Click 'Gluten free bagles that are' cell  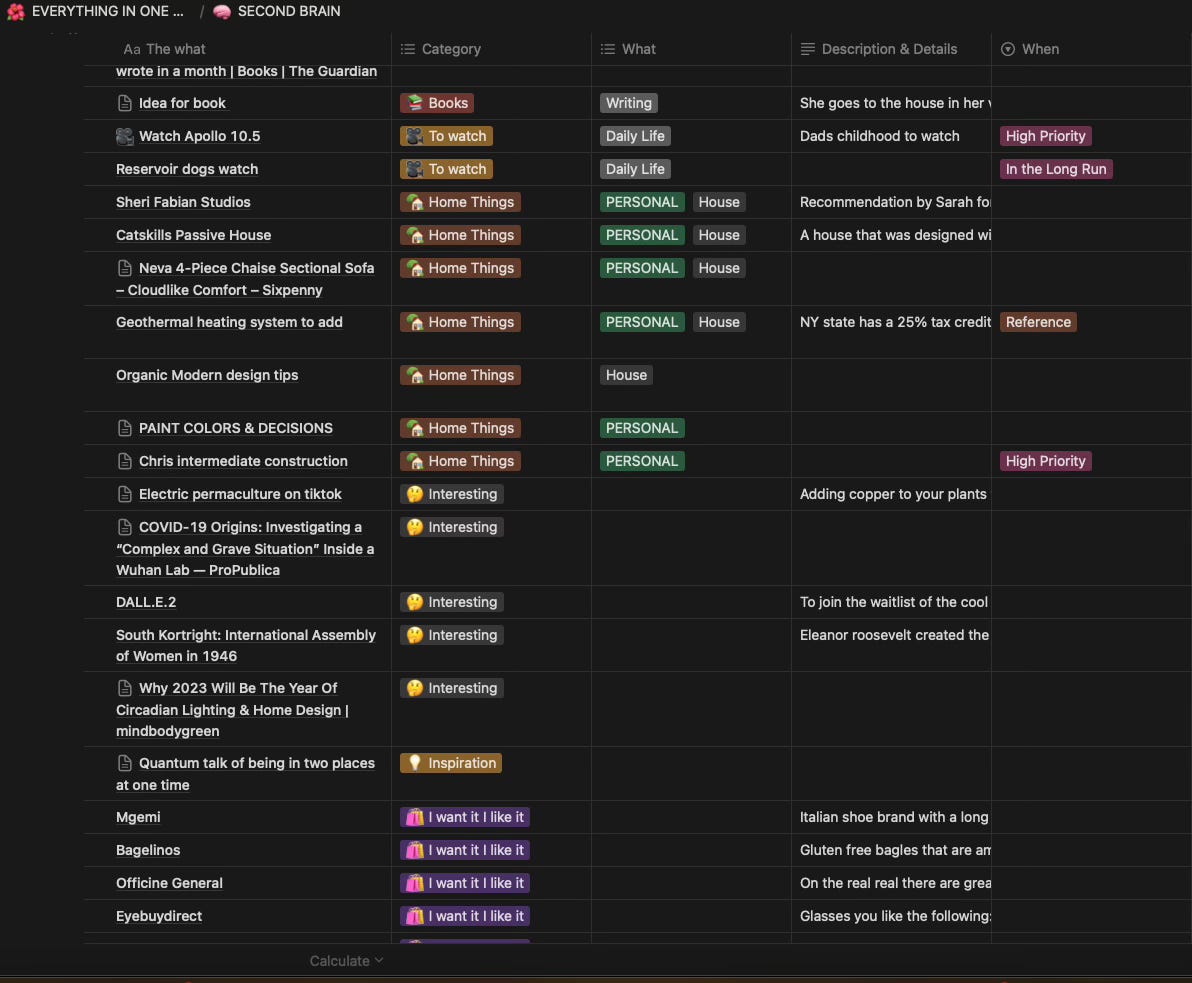(x=891, y=850)
